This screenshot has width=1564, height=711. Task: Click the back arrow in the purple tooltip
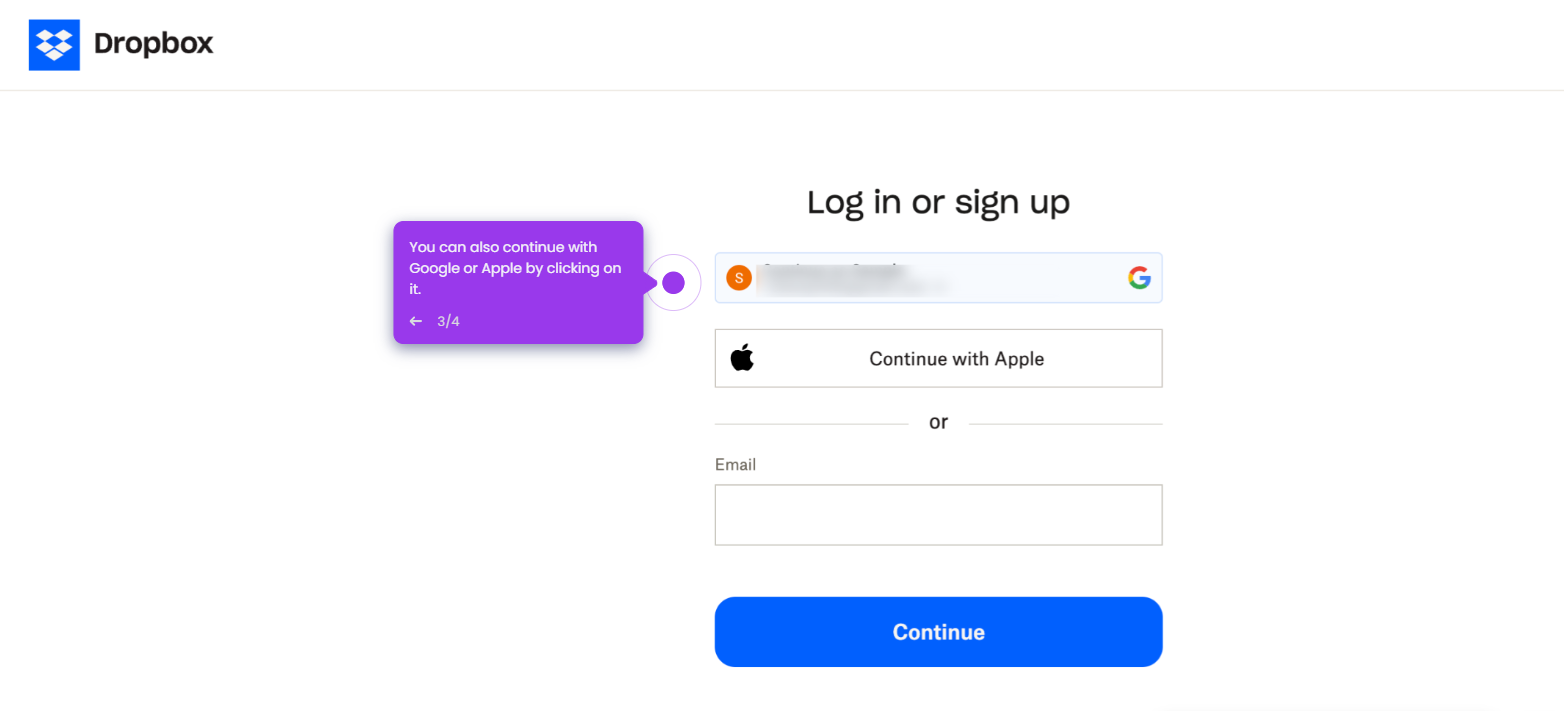click(x=416, y=321)
